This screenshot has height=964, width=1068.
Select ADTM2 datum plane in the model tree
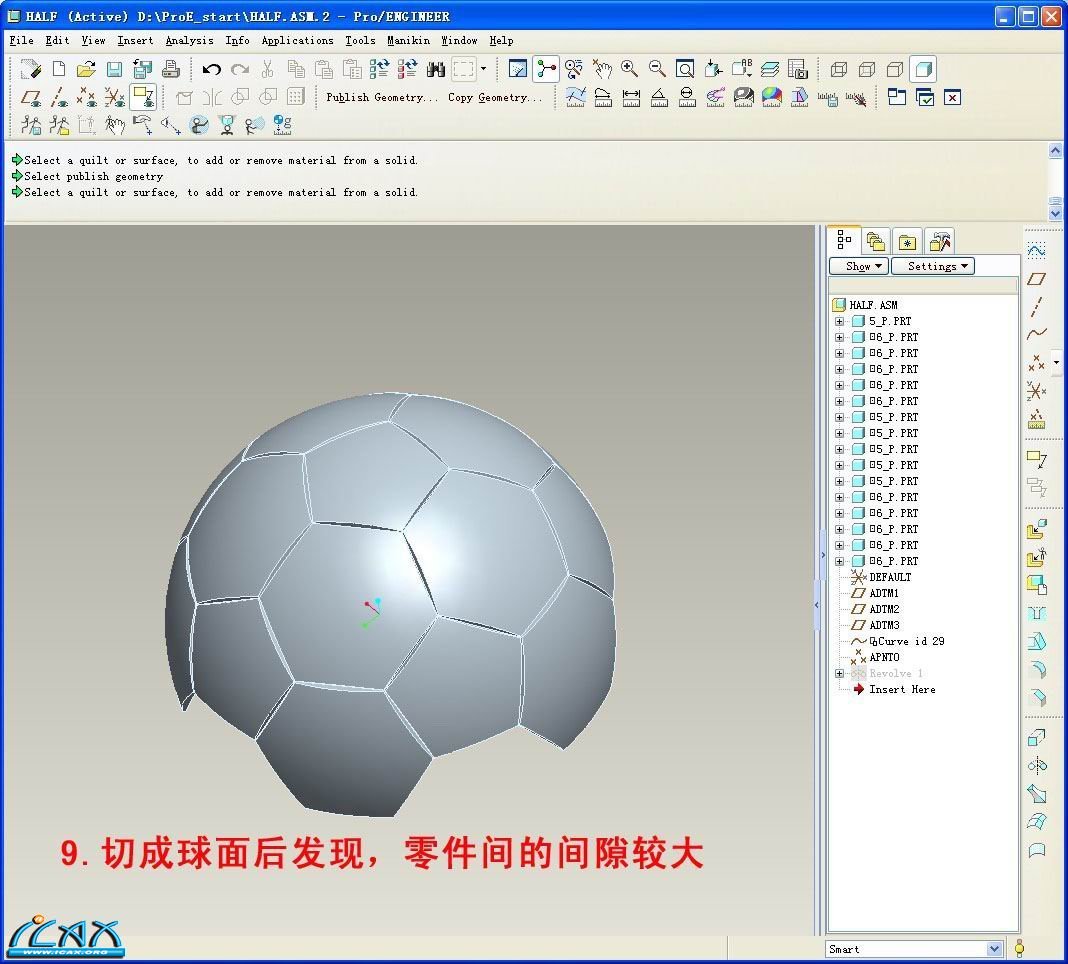[883, 609]
